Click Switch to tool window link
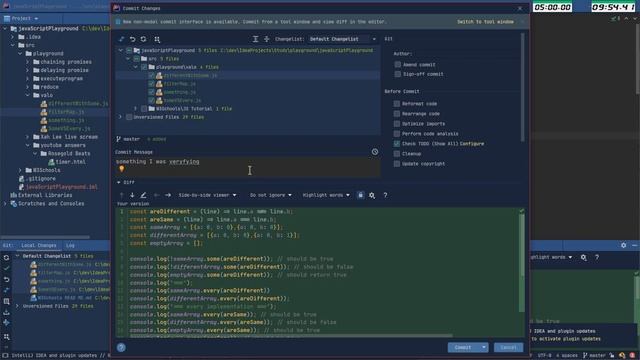The height and width of the screenshot is (360, 640). [x=485, y=22]
